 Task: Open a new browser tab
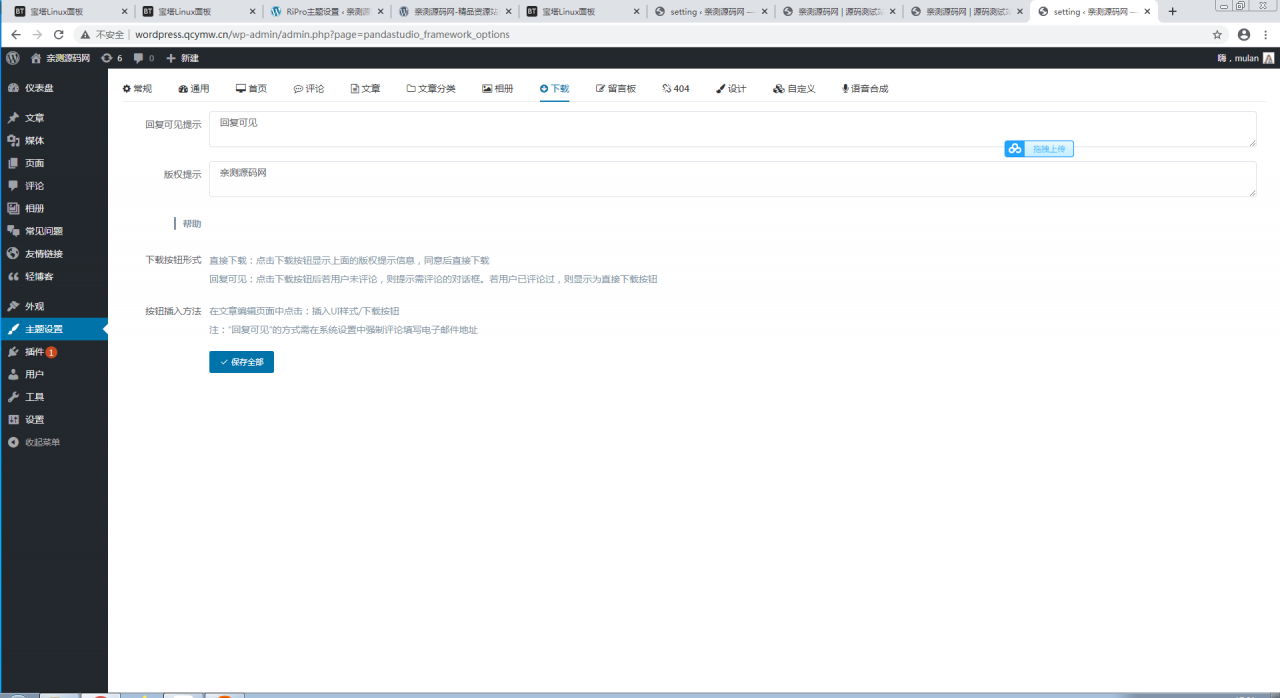pyautogui.click(x=1173, y=12)
